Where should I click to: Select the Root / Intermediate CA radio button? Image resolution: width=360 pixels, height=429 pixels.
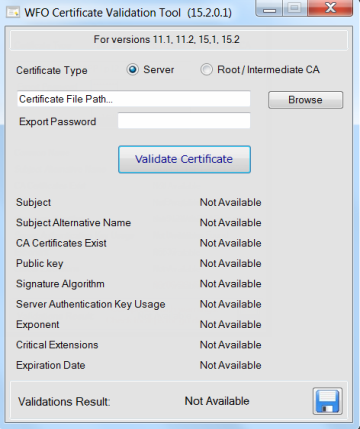point(206,70)
